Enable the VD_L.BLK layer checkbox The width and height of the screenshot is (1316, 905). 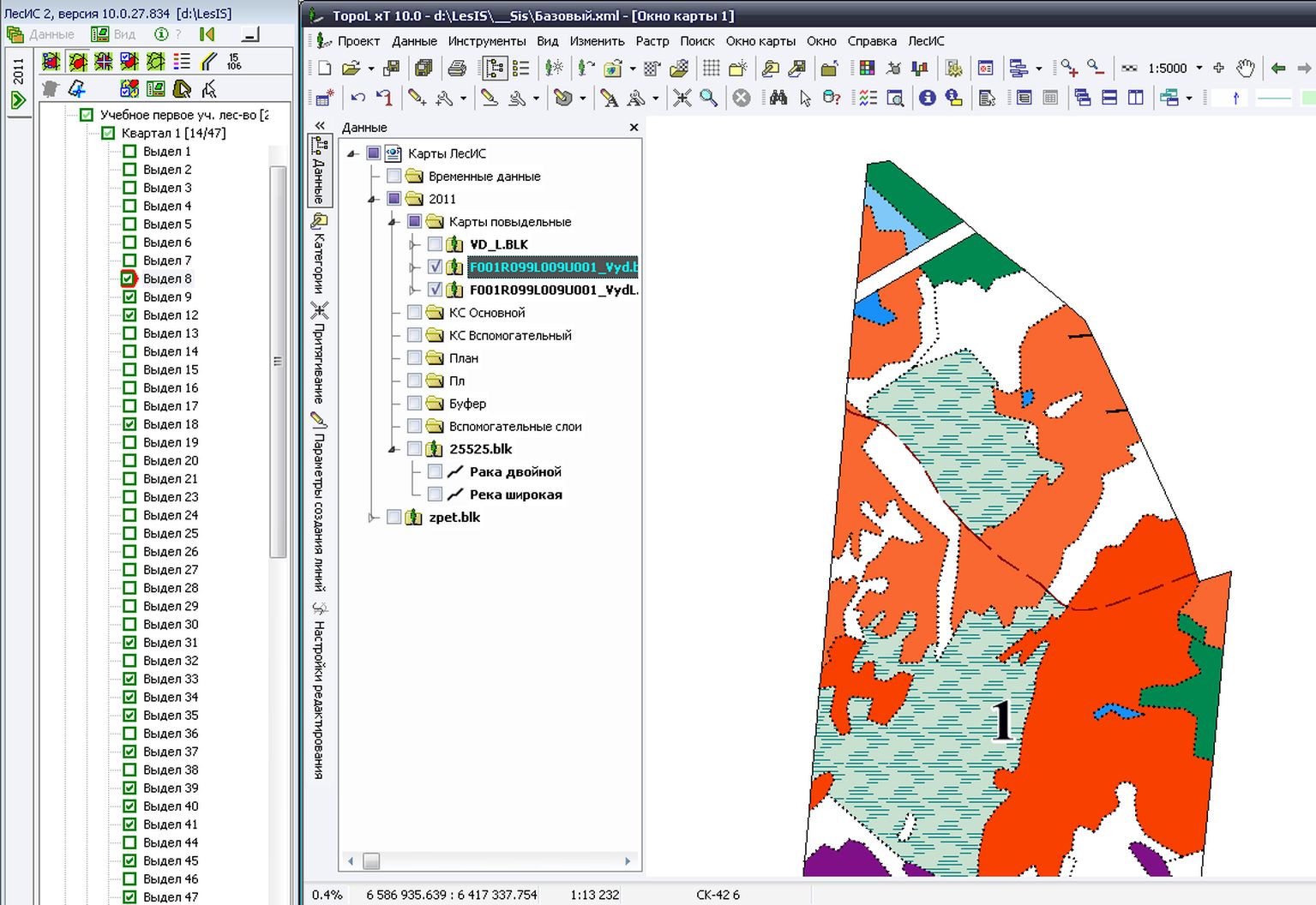[x=435, y=244]
